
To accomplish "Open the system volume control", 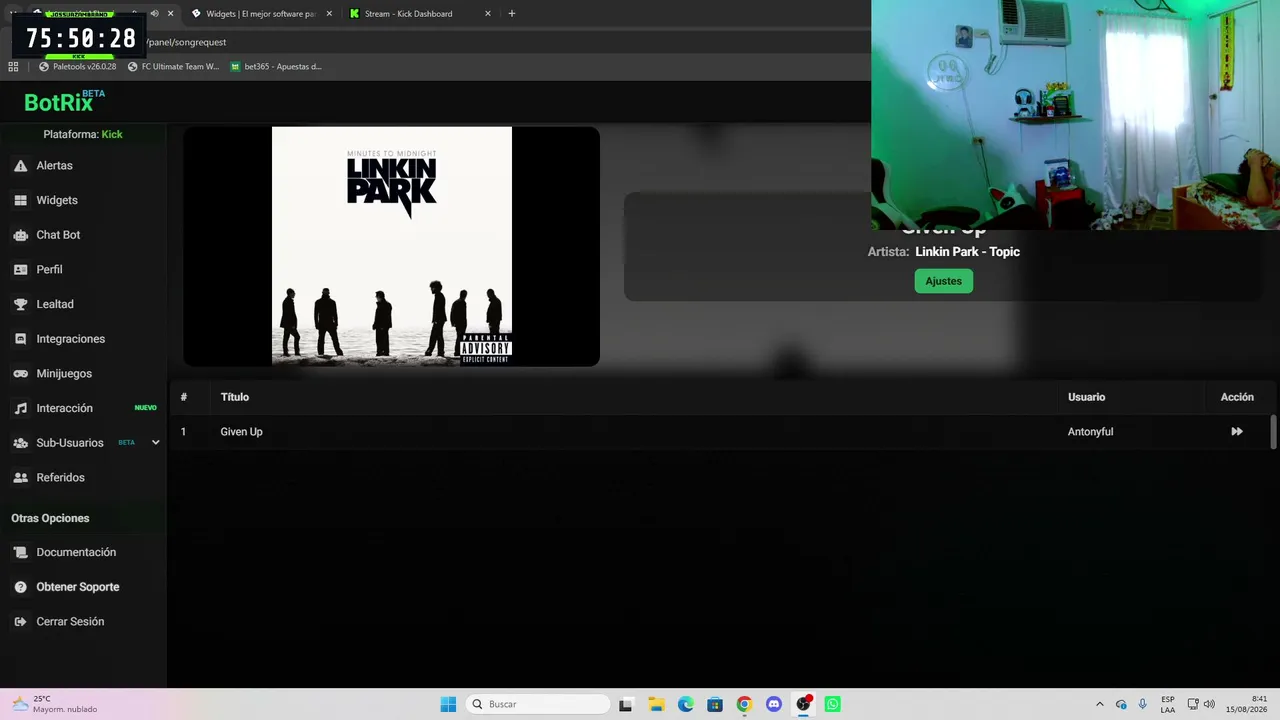I will click(x=1209, y=704).
